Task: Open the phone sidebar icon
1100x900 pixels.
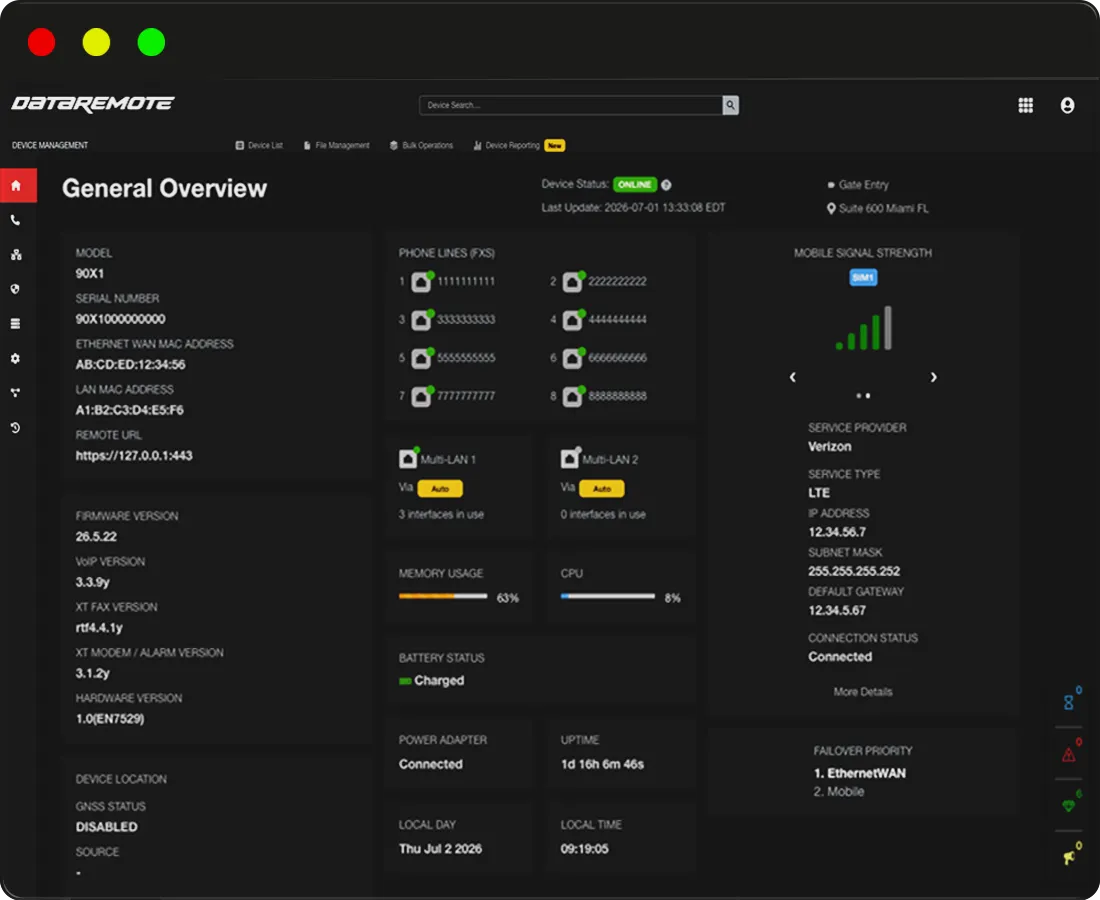Action: (x=15, y=220)
